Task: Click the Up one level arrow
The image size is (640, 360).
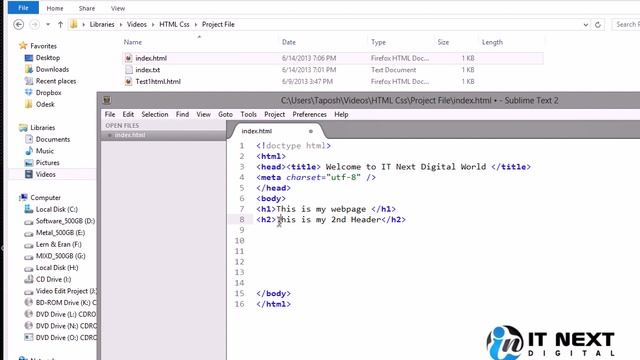Action: 60,24
